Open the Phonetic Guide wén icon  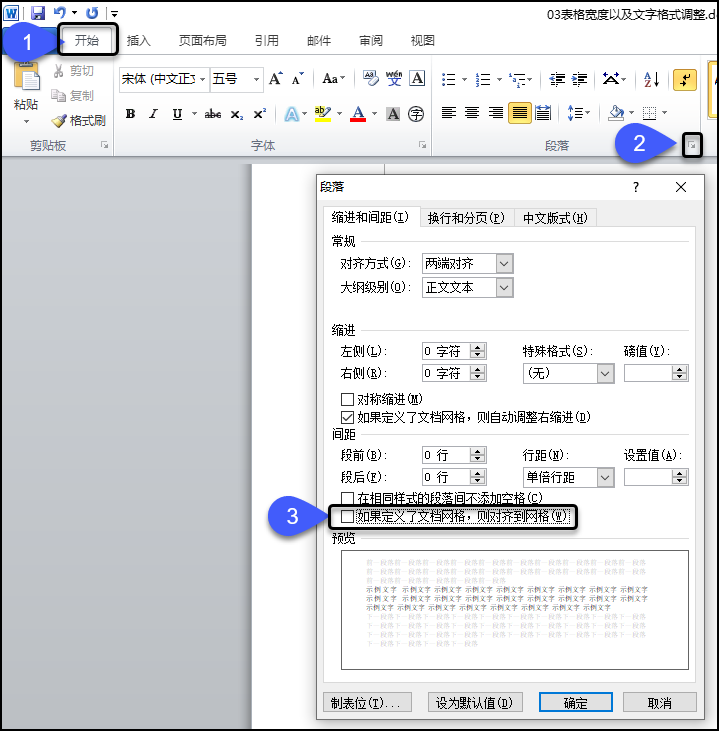coord(394,78)
